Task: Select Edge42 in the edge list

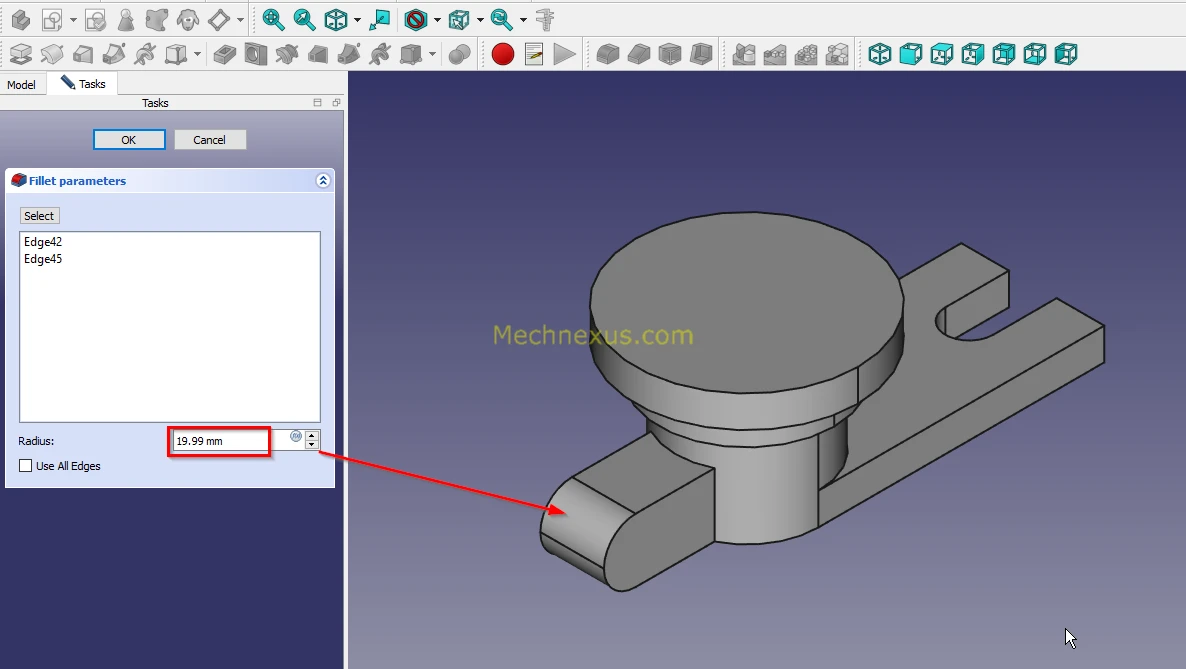Action: click(44, 242)
